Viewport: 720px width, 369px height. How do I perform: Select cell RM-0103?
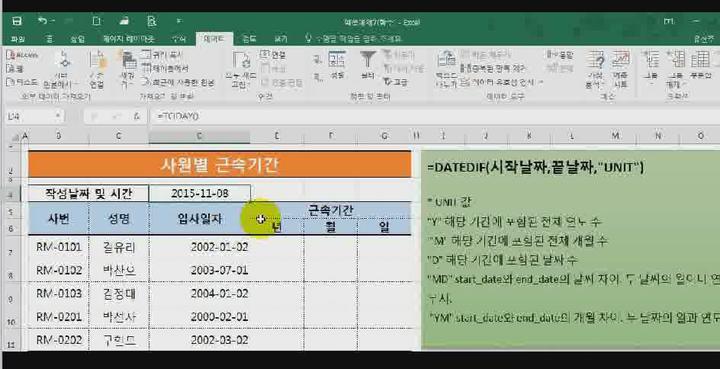(x=58, y=293)
